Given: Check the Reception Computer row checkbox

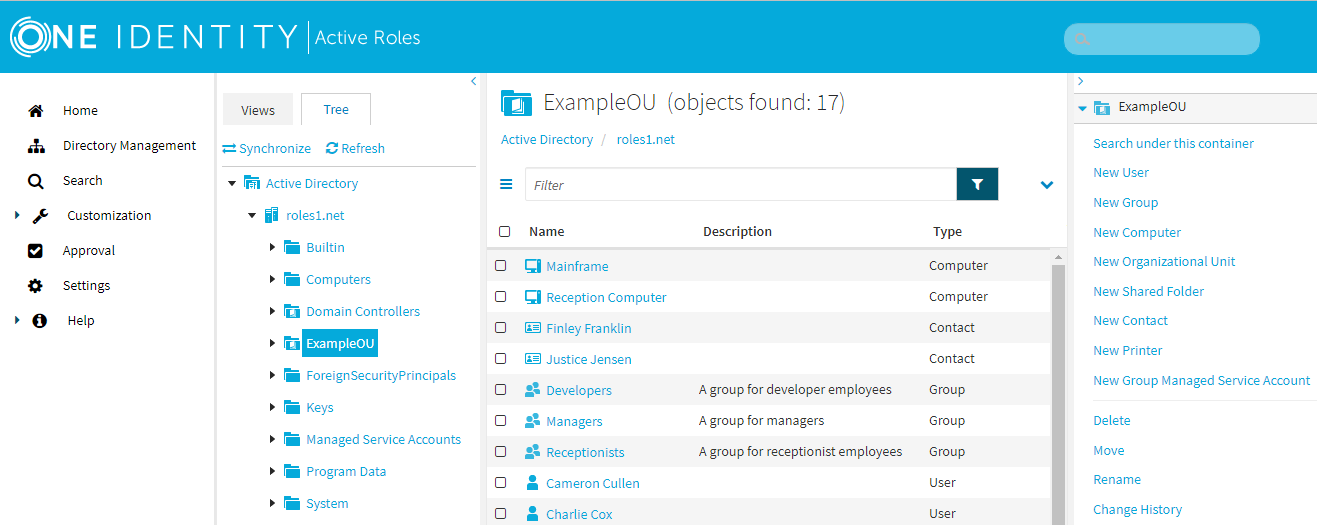Looking at the screenshot, I should click(x=501, y=297).
